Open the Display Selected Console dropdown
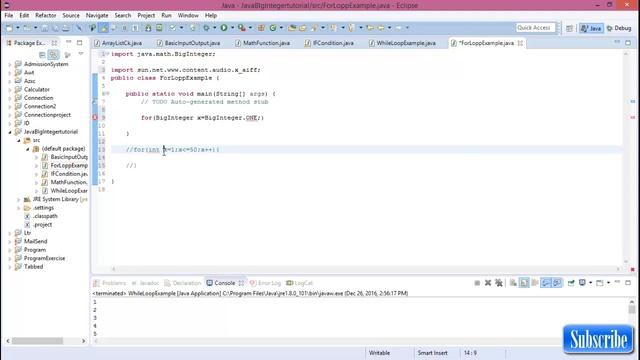This screenshot has height=360, width=640. click(591, 283)
